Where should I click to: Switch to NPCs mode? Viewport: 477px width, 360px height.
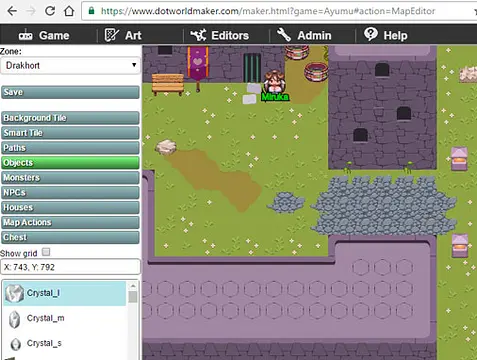70,193
